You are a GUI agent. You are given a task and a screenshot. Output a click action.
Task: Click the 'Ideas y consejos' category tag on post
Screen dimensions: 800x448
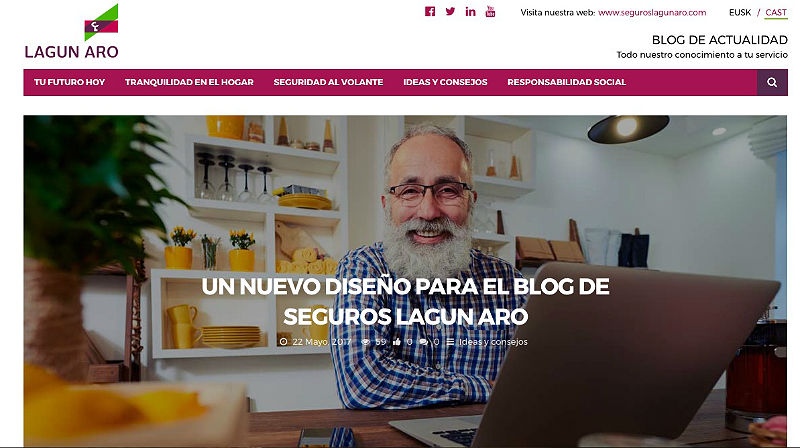[x=493, y=342]
